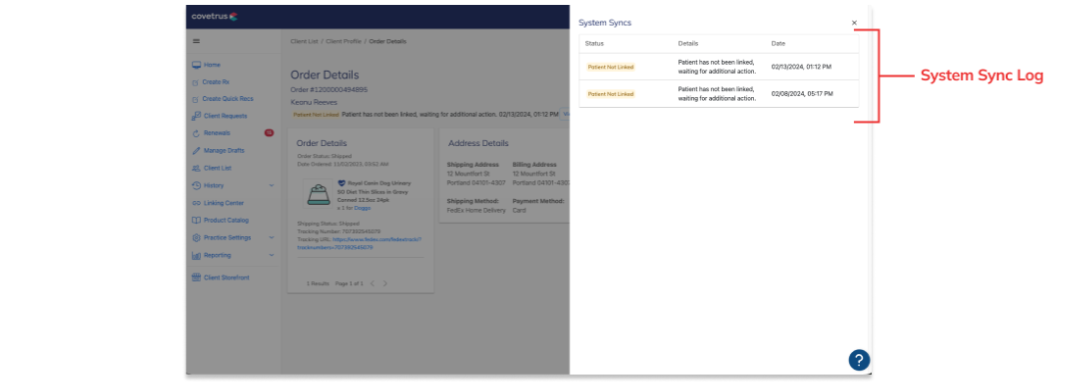Screen dimensions: 1080x382
Task: Click the Create Rx icon
Action: [196, 82]
